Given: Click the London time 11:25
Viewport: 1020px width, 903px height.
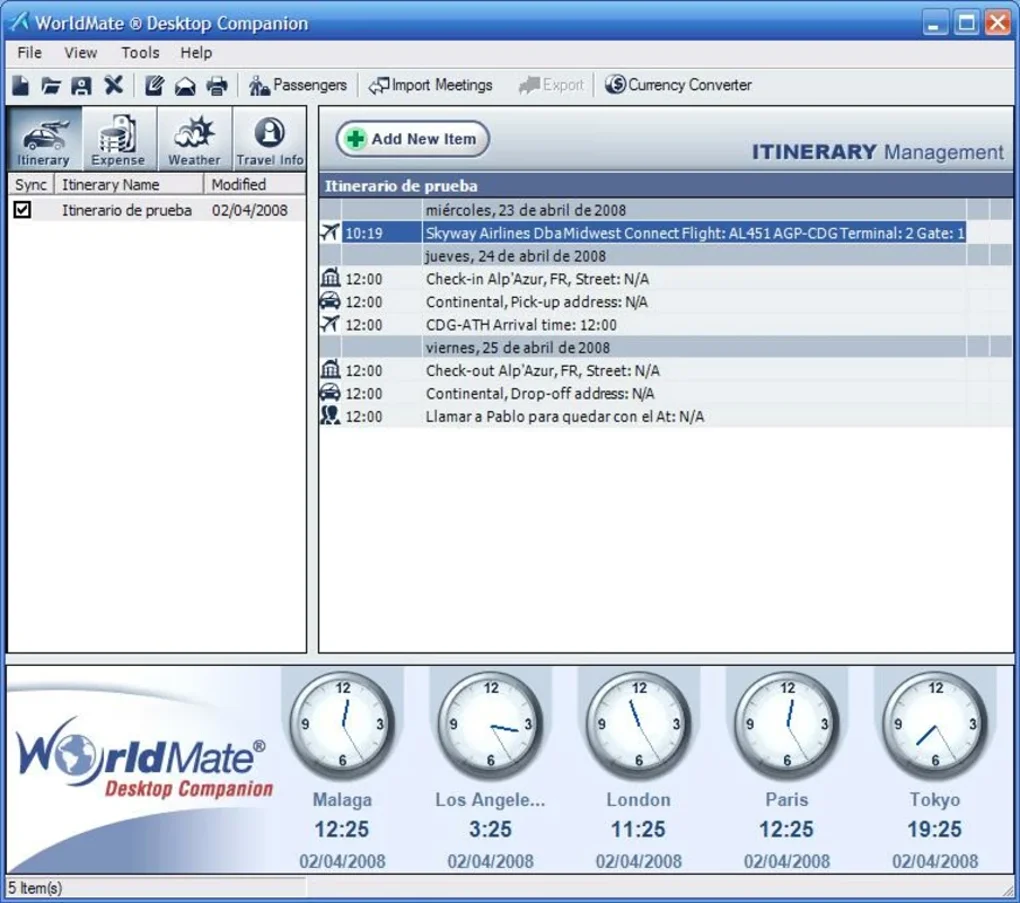Looking at the screenshot, I should tap(639, 829).
